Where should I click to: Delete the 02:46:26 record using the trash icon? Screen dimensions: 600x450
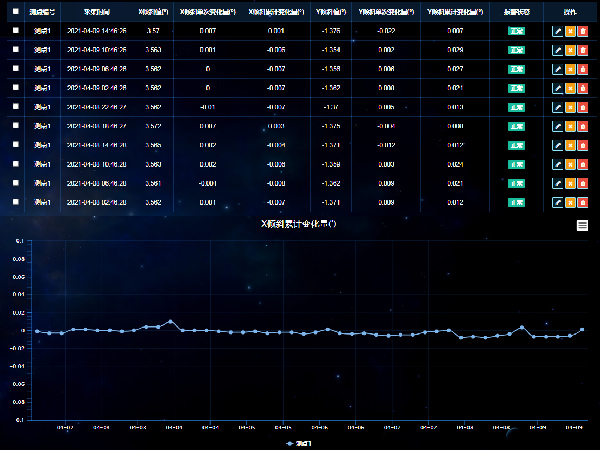click(x=582, y=88)
